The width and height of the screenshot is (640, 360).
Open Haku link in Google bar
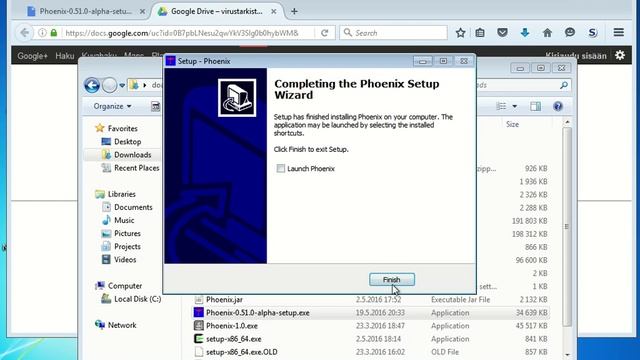(65, 56)
